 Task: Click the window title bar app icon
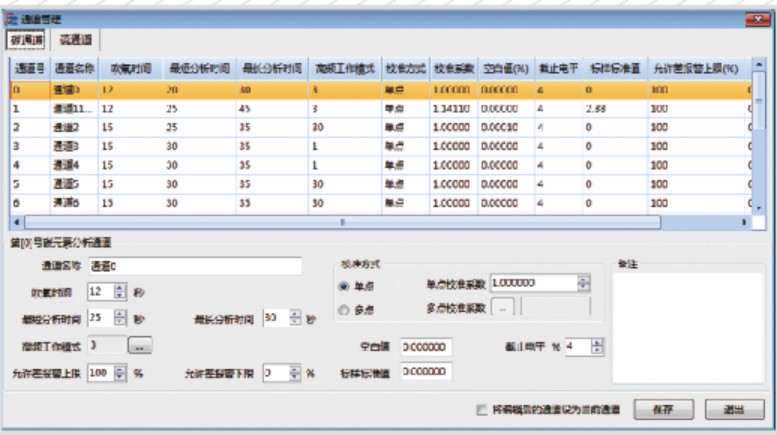[x=12, y=20]
